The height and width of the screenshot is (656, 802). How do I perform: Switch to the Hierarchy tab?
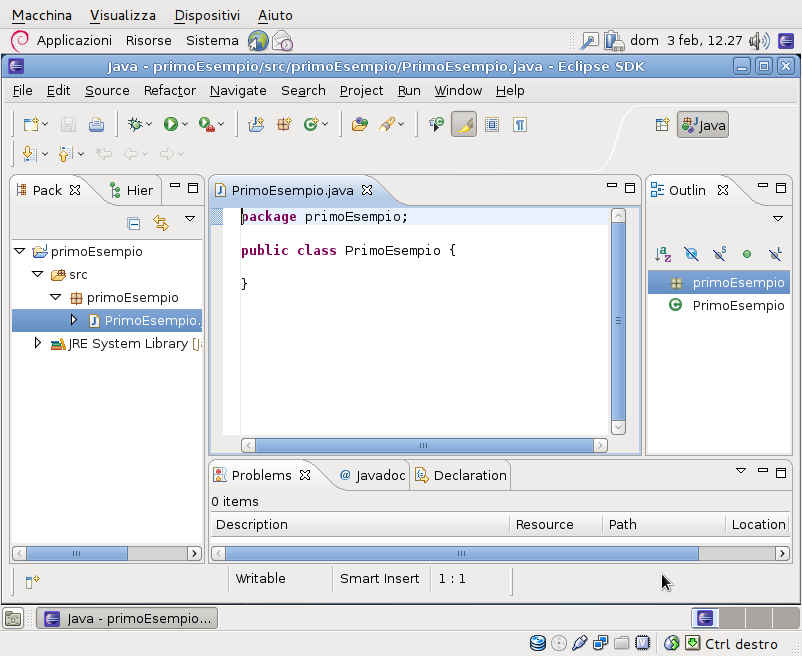click(x=132, y=190)
